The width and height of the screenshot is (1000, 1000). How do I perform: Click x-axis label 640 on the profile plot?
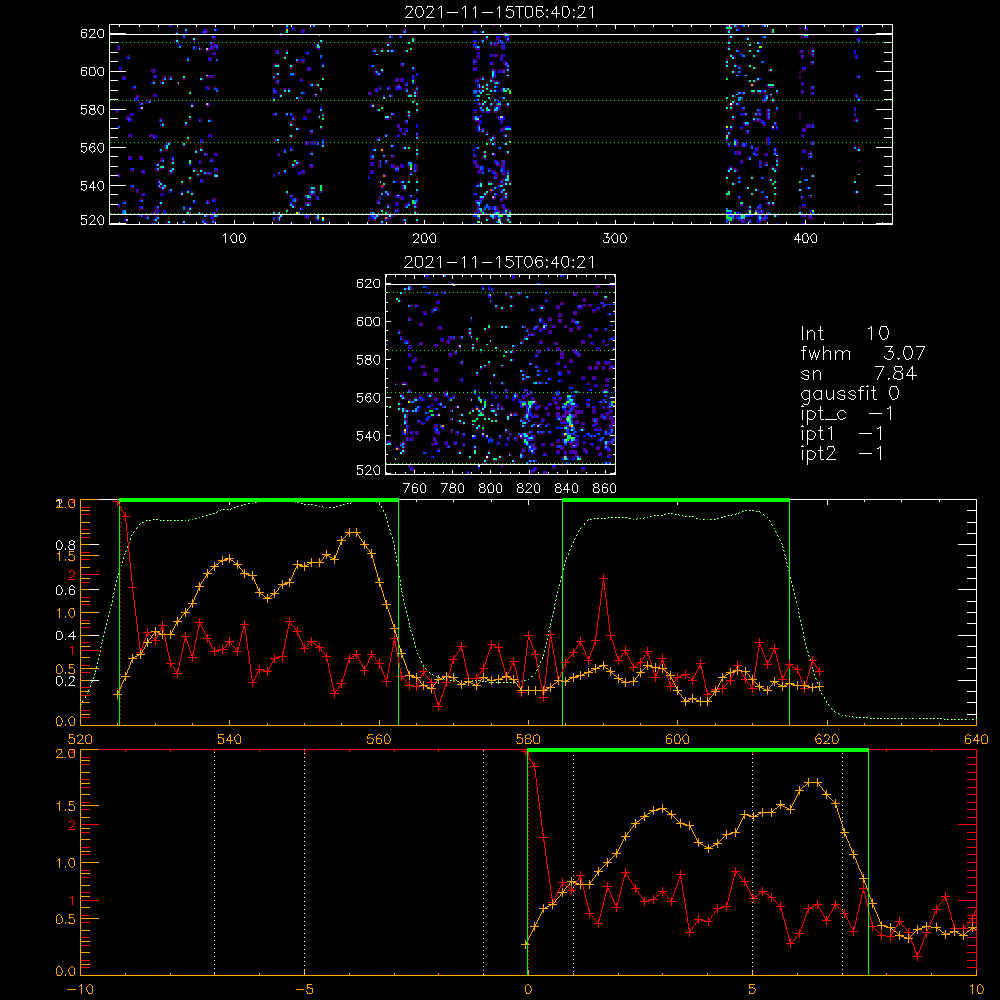(976, 740)
